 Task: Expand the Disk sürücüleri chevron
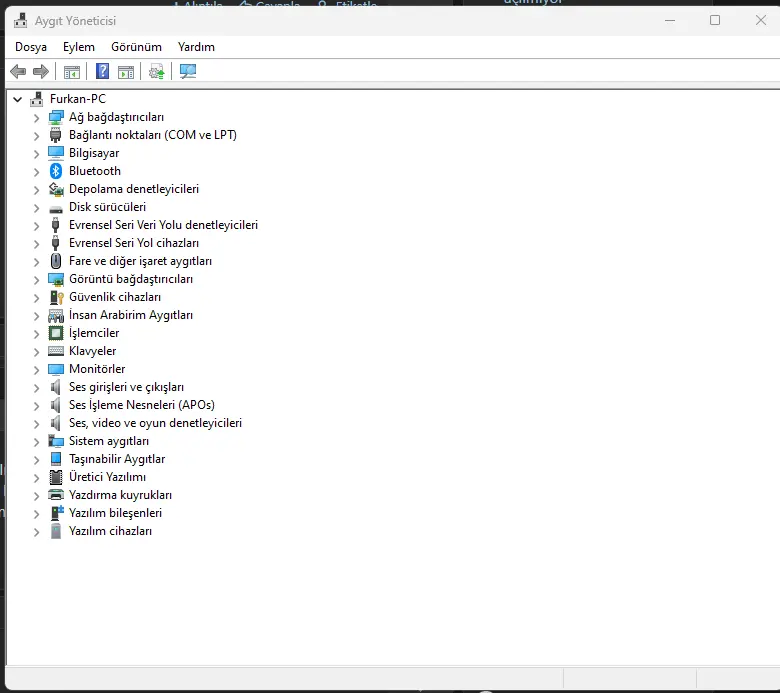36,208
